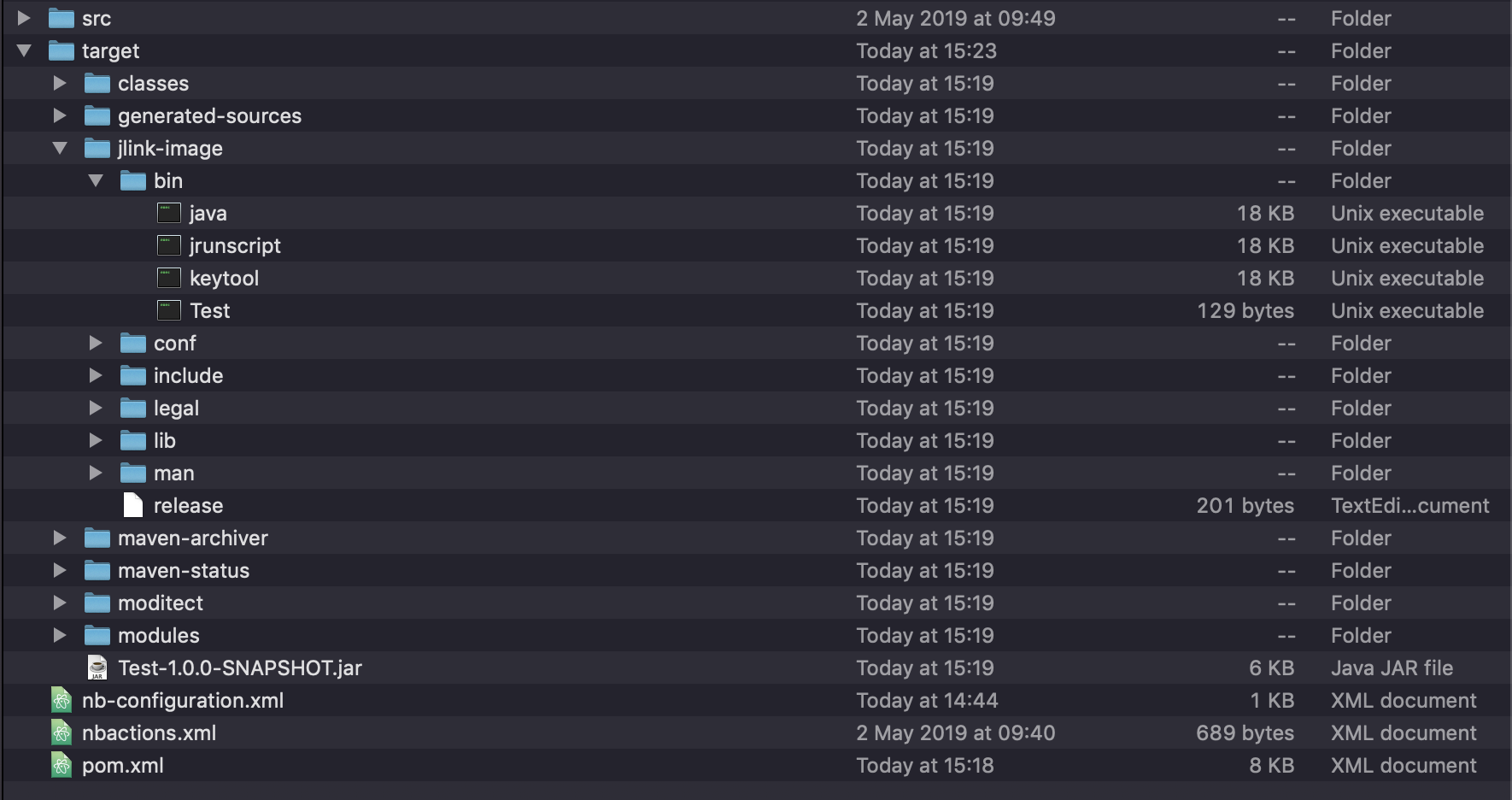Collapse the bin folder
Image resolution: width=1512 pixels, height=800 pixels.
tap(96, 181)
